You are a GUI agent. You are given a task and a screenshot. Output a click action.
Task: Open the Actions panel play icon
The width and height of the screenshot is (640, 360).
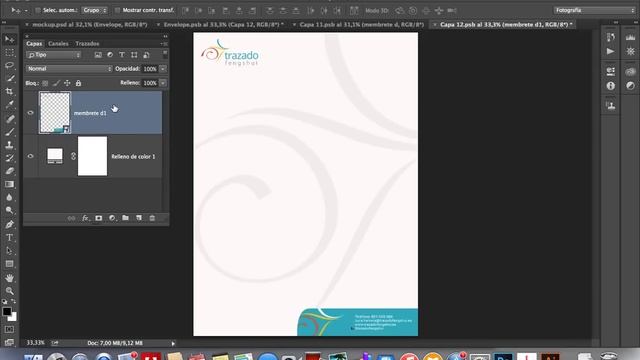coord(611,51)
